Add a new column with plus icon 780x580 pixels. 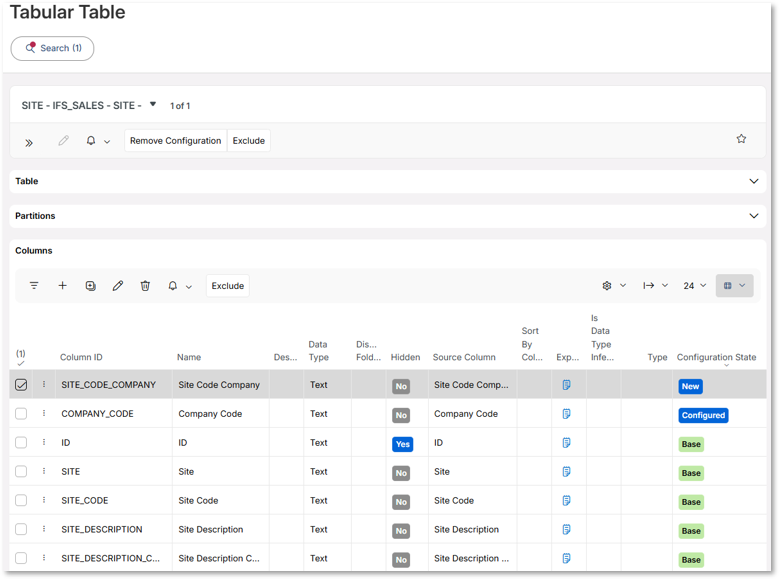pos(62,286)
